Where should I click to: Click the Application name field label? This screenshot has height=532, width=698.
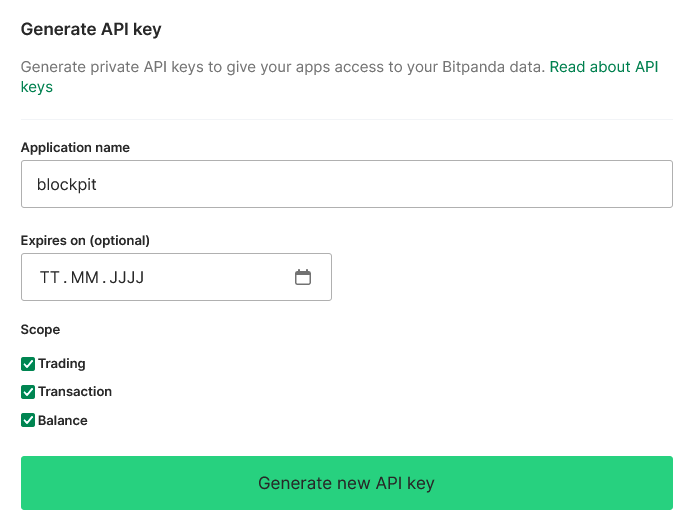(x=75, y=147)
